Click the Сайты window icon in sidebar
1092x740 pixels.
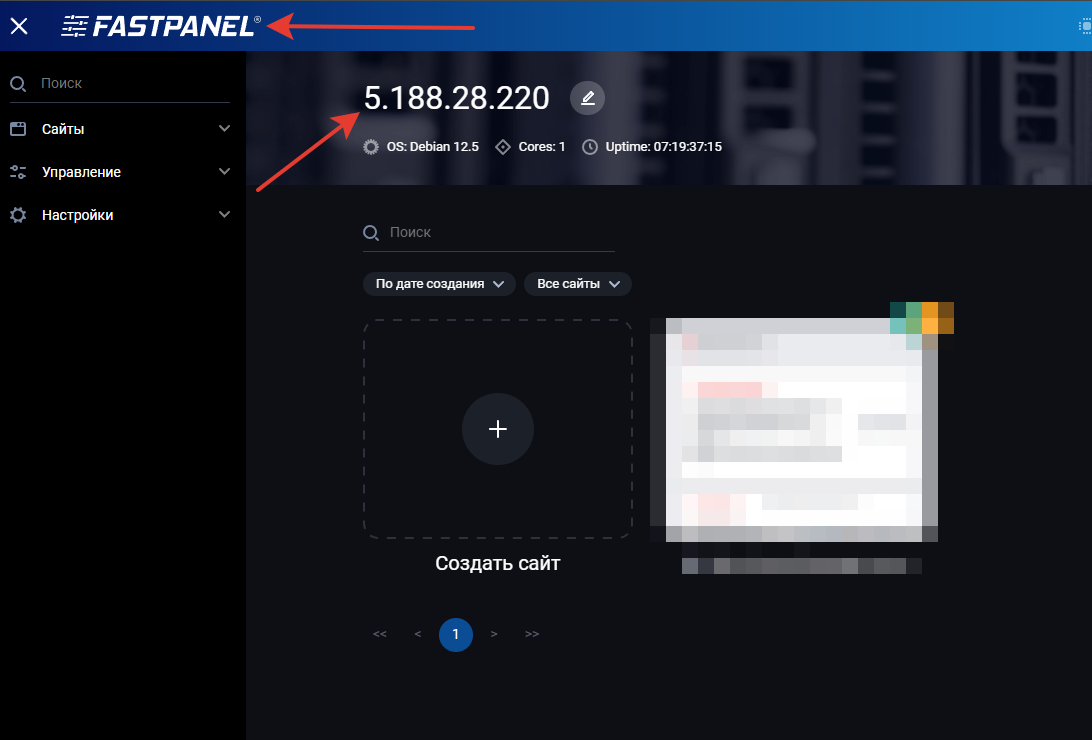[18, 129]
